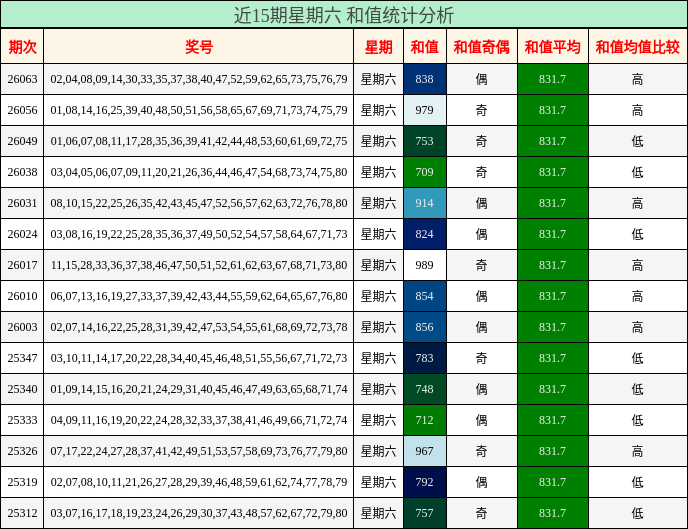Click the sum value 709 cell
The width and height of the screenshot is (688, 529).
click(x=425, y=172)
